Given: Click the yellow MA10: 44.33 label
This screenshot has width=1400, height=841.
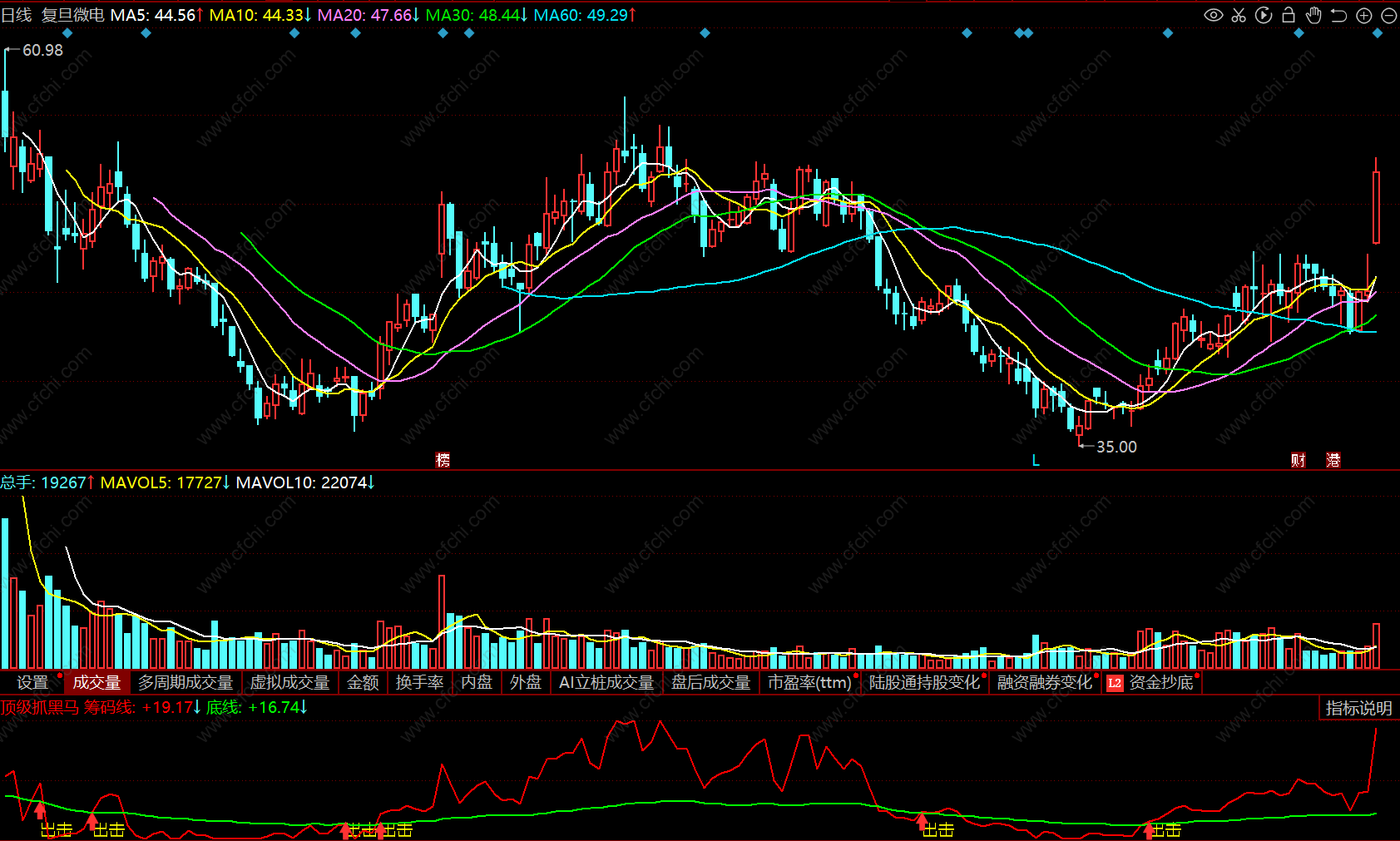Looking at the screenshot, I should tap(260, 15).
